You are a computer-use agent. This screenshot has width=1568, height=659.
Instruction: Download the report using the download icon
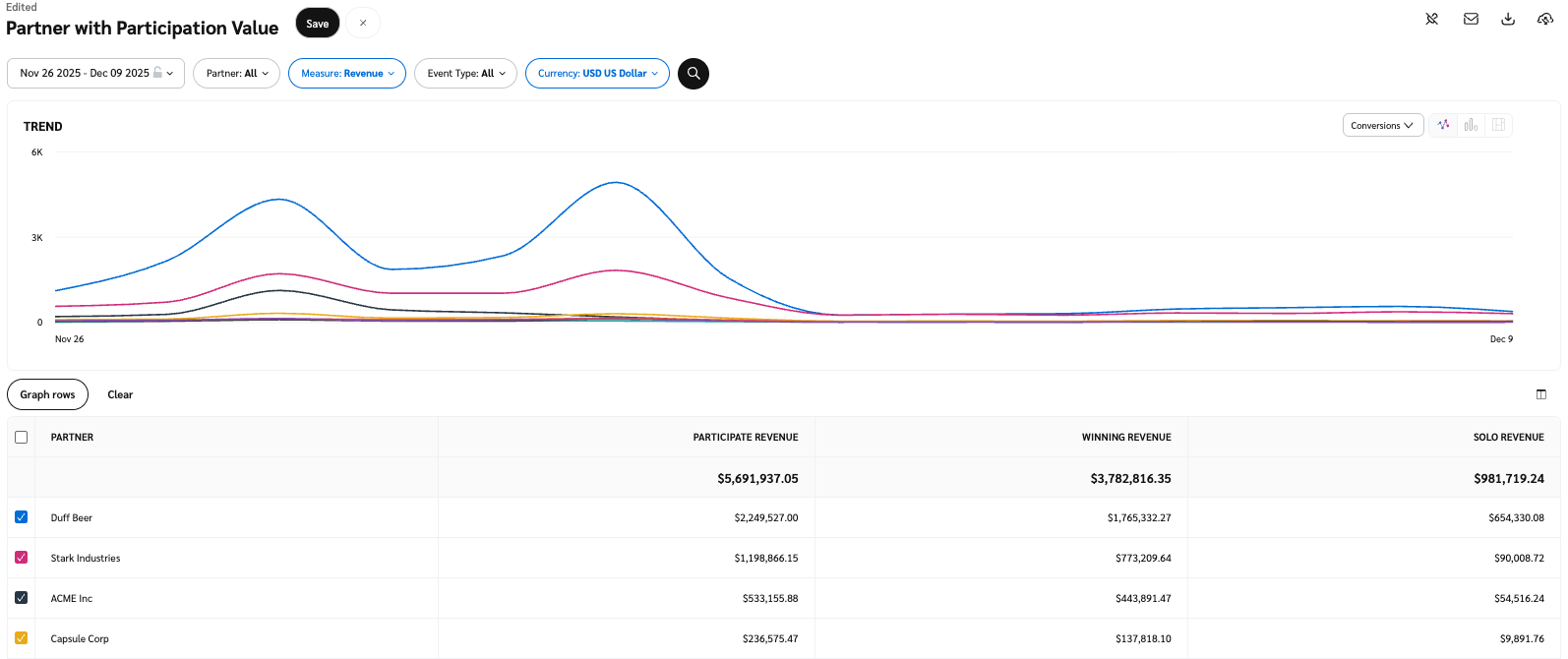click(1508, 19)
